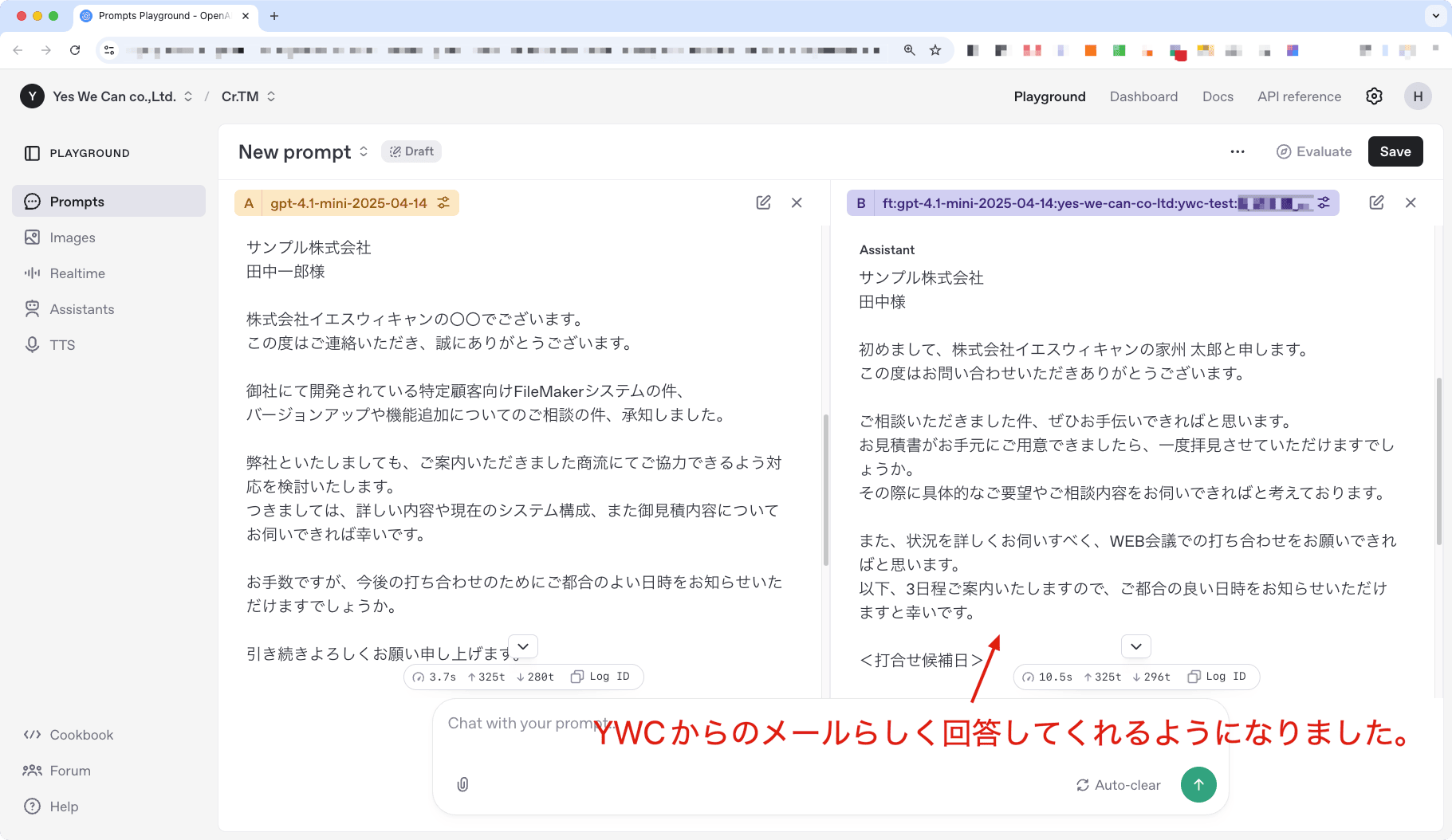The width and height of the screenshot is (1452, 840).
Task: Open the settings gear in top navigation
Action: (1374, 96)
